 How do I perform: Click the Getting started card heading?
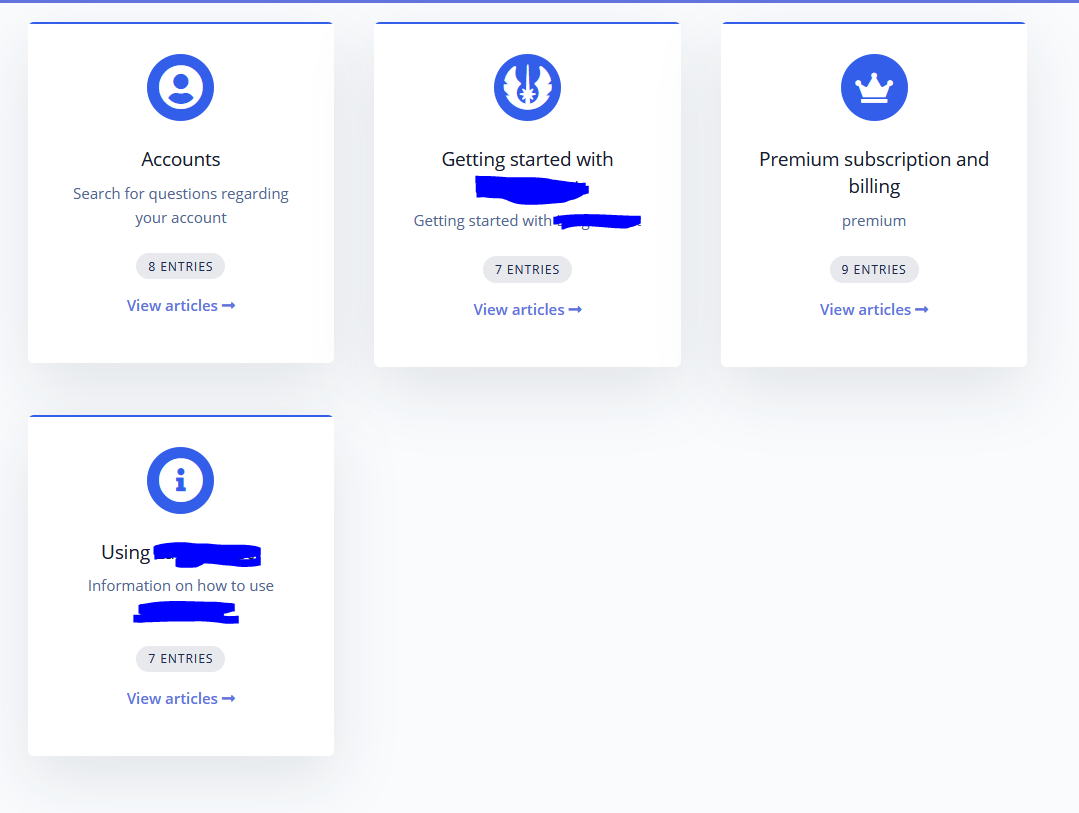tap(527, 159)
